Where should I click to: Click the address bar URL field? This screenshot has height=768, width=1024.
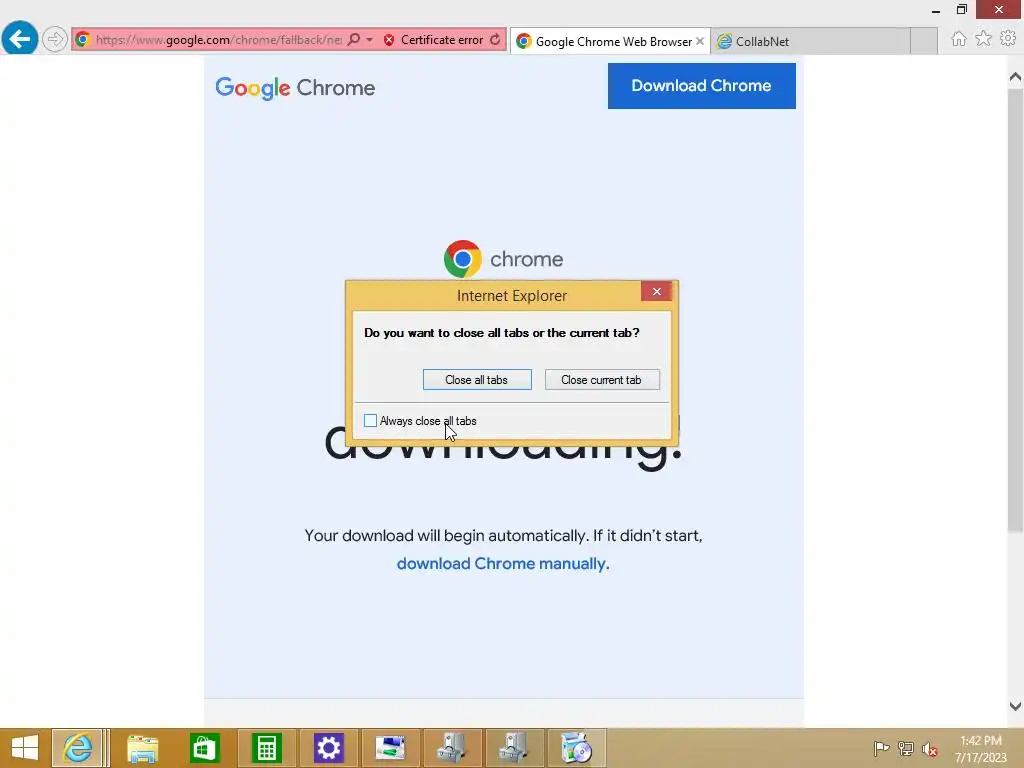[218, 40]
